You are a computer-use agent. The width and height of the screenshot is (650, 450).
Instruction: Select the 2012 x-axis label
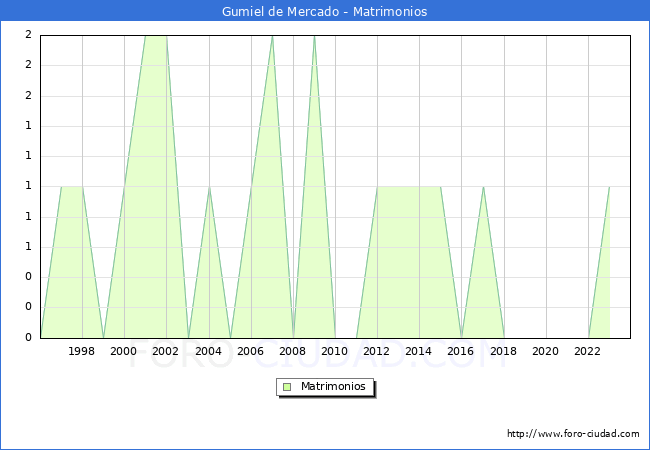point(376,351)
